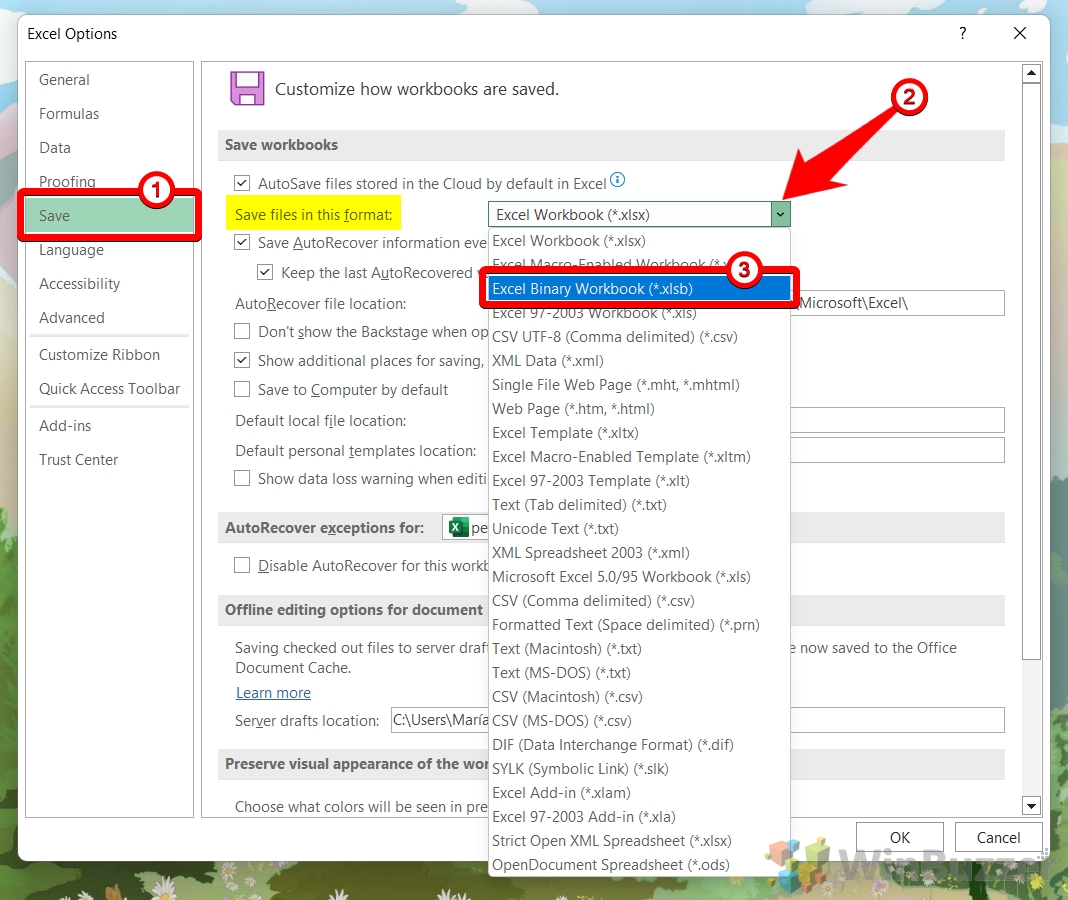This screenshot has width=1068, height=900.
Task: Switch to the Accessibility category
Action: 109,283
